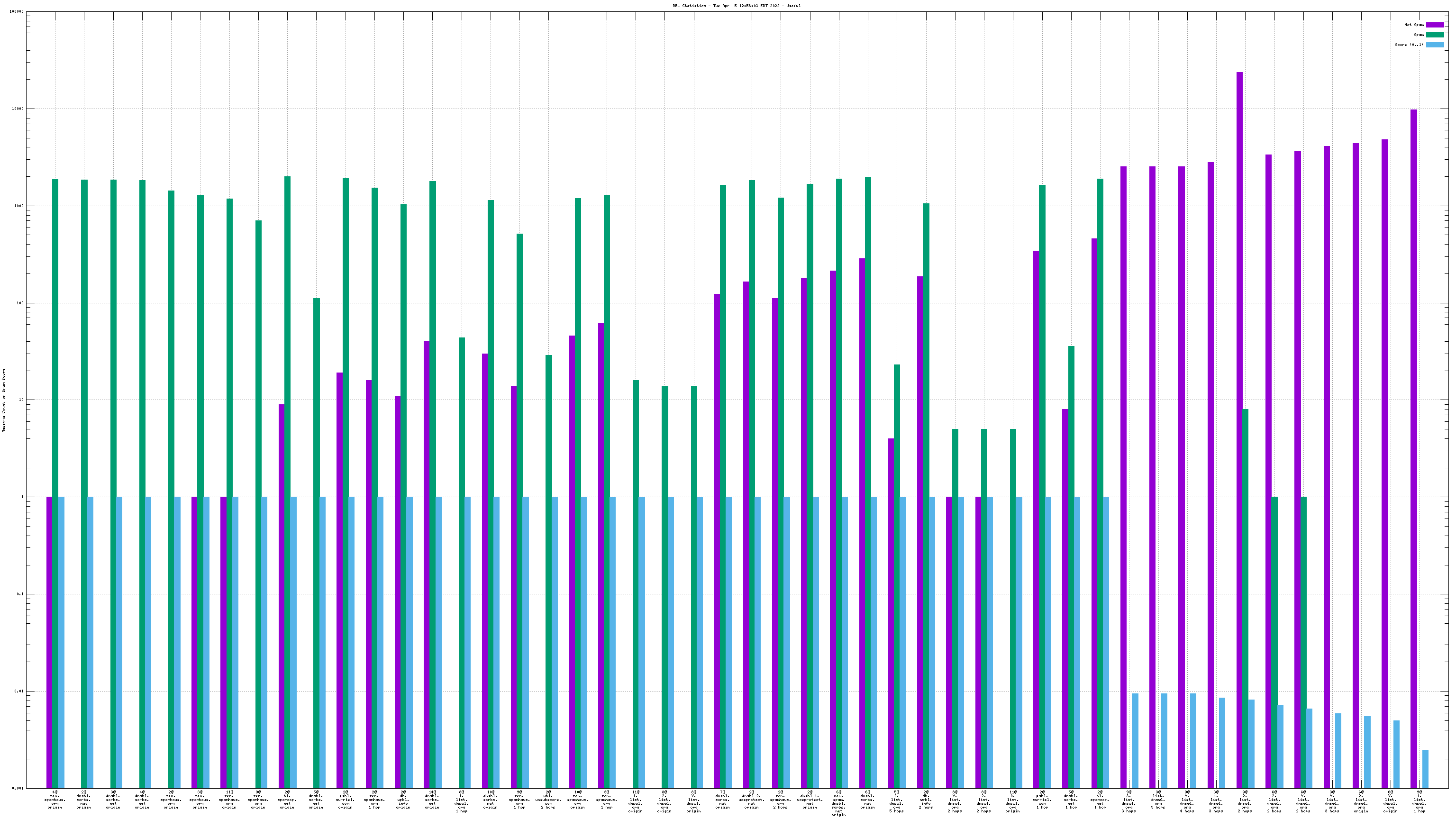
Task: Click the ubl.unsubscore.com 2 hops axis label
Action: tap(548, 801)
